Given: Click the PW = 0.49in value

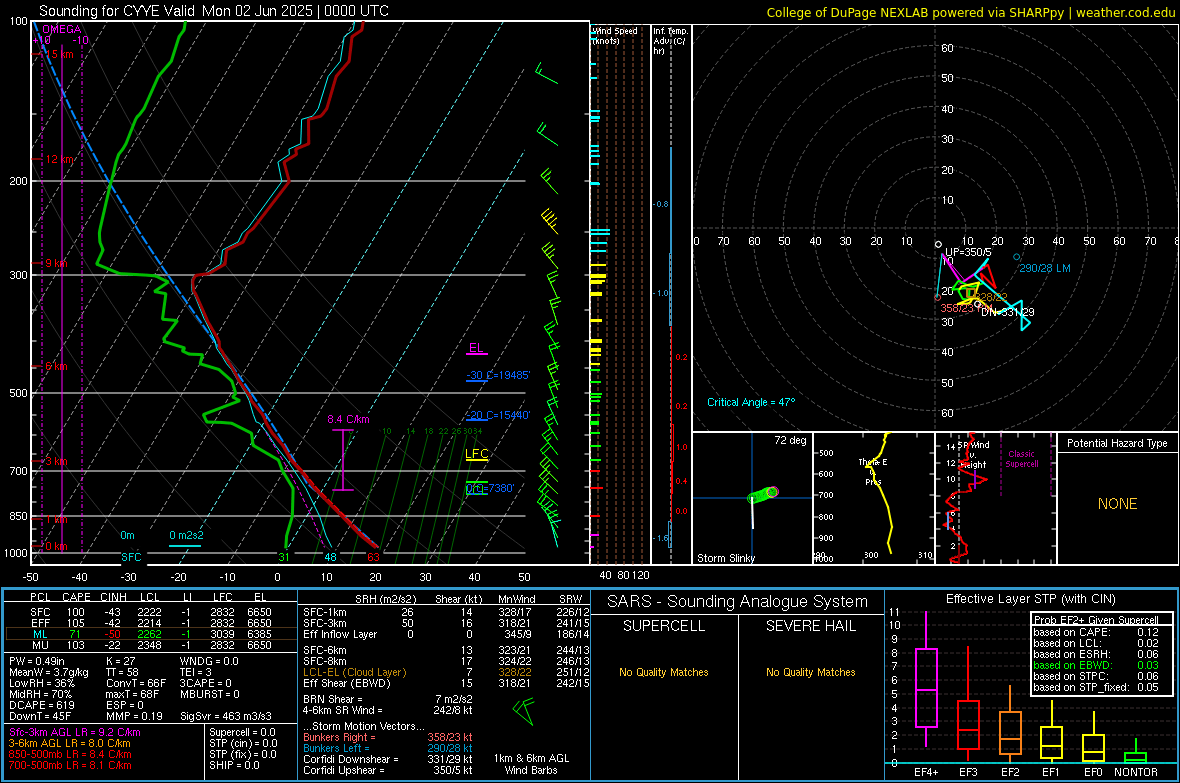Looking at the screenshot, I should tap(37, 661).
